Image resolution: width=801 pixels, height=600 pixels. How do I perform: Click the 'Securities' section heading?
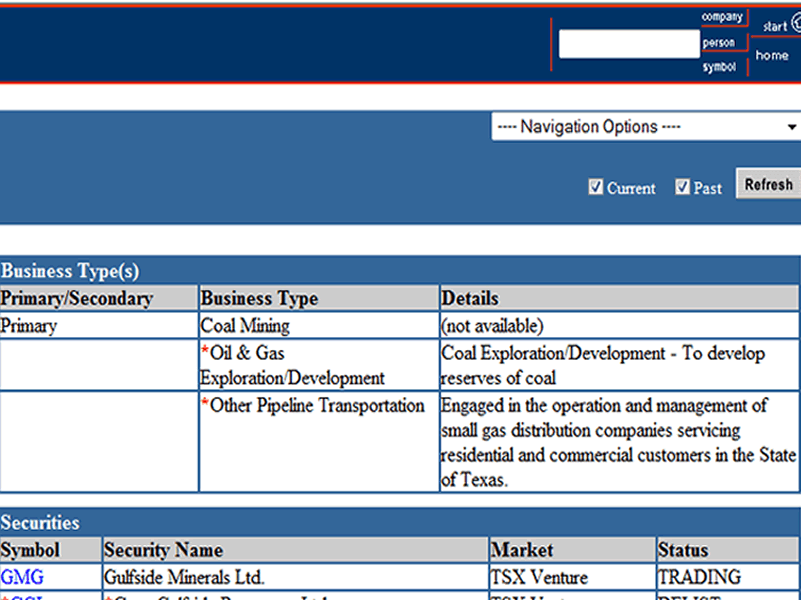(x=40, y=523)
